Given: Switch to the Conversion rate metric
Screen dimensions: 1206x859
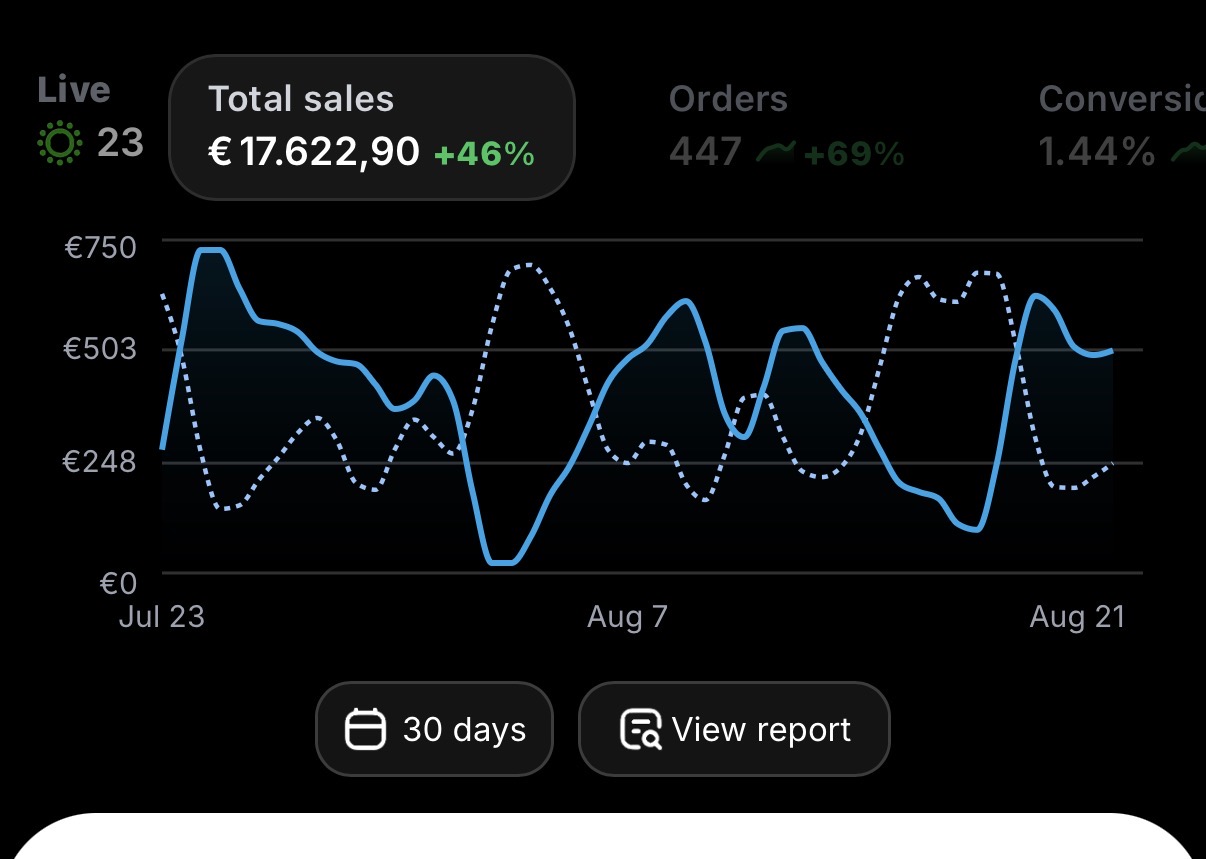Looking at the screenshot, I should click(1122, 127).
